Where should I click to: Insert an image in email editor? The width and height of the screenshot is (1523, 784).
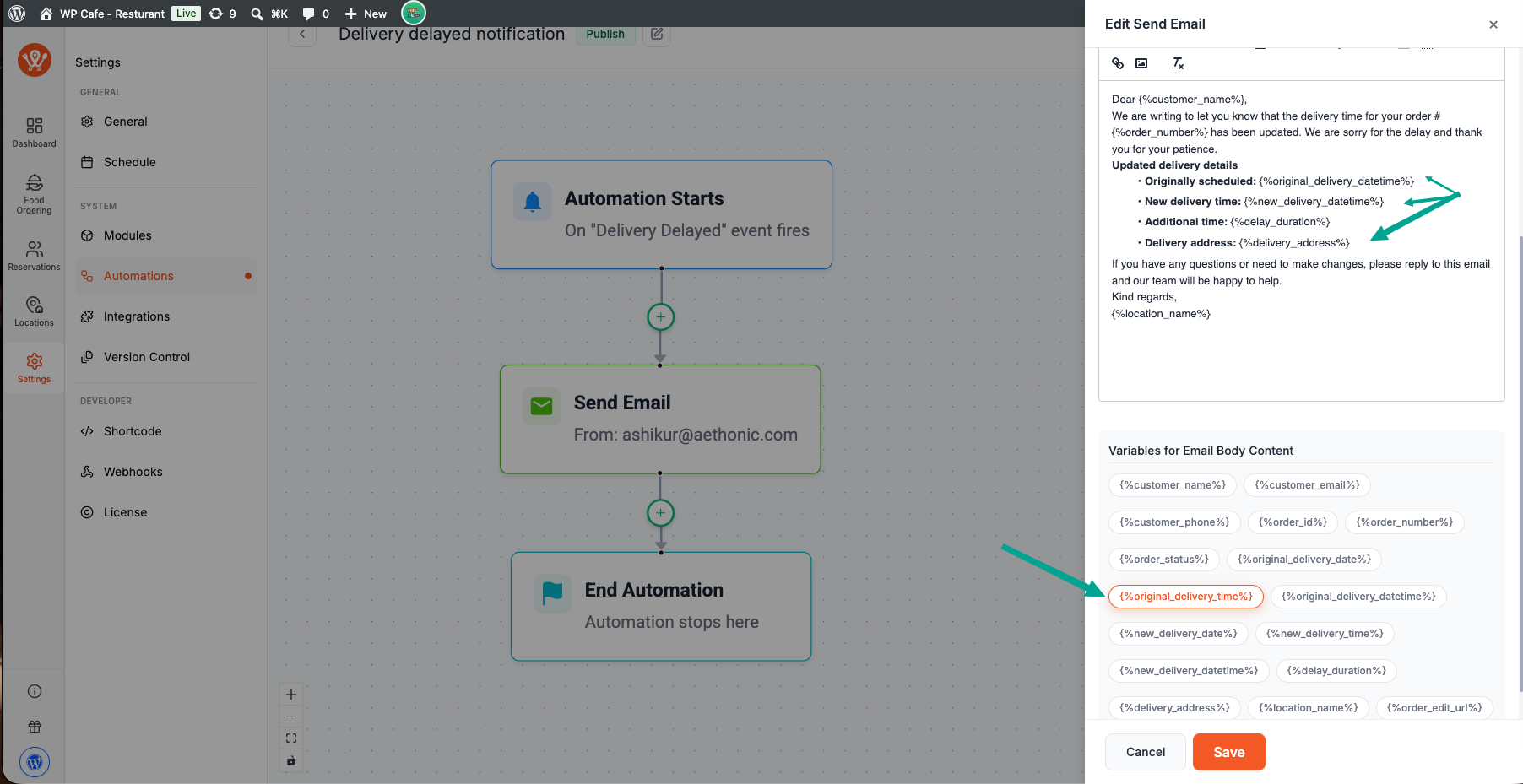point(1141,63)
